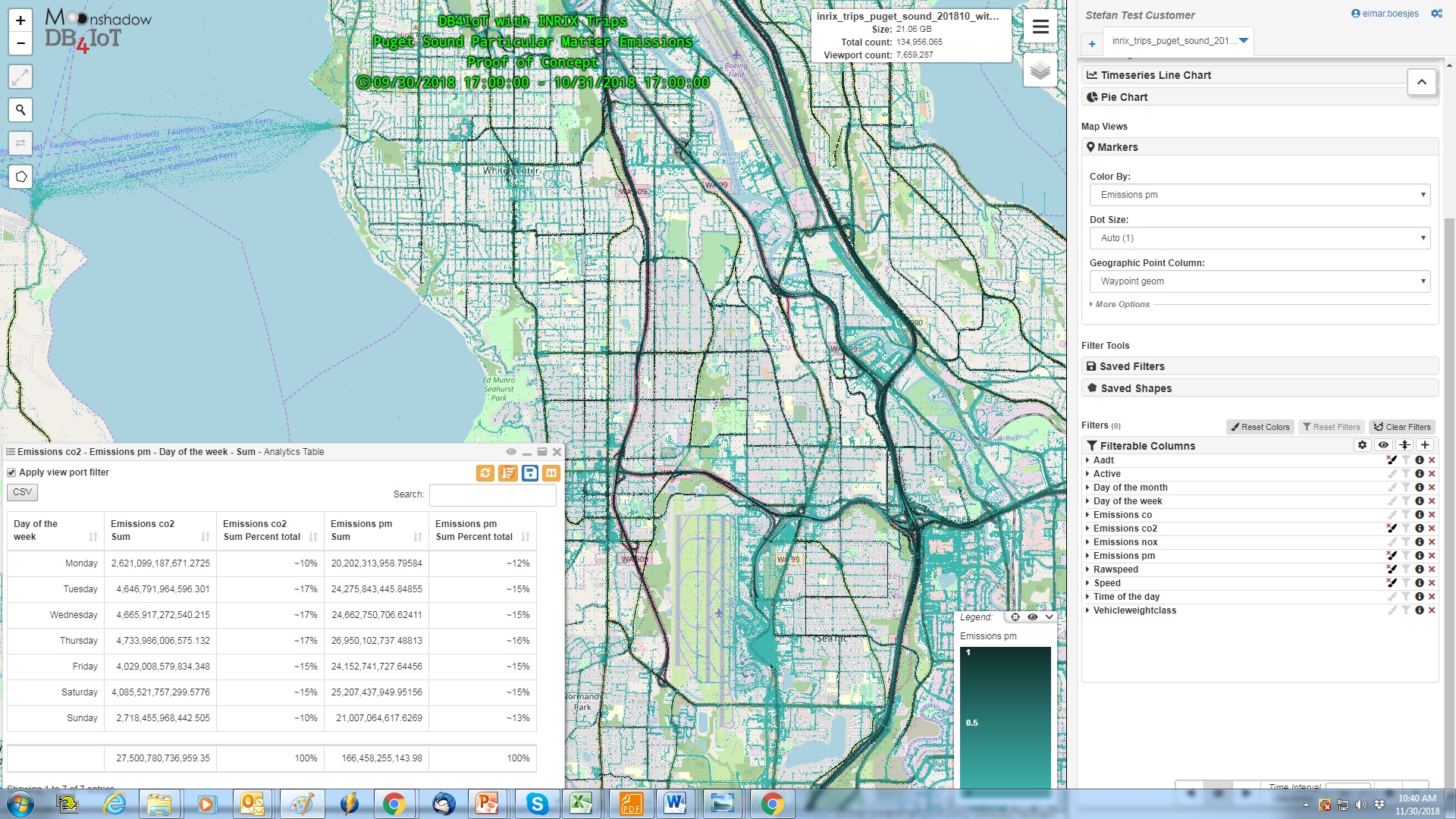
Task: Open the Saved Filters section
Action: tap(1260, 366)
